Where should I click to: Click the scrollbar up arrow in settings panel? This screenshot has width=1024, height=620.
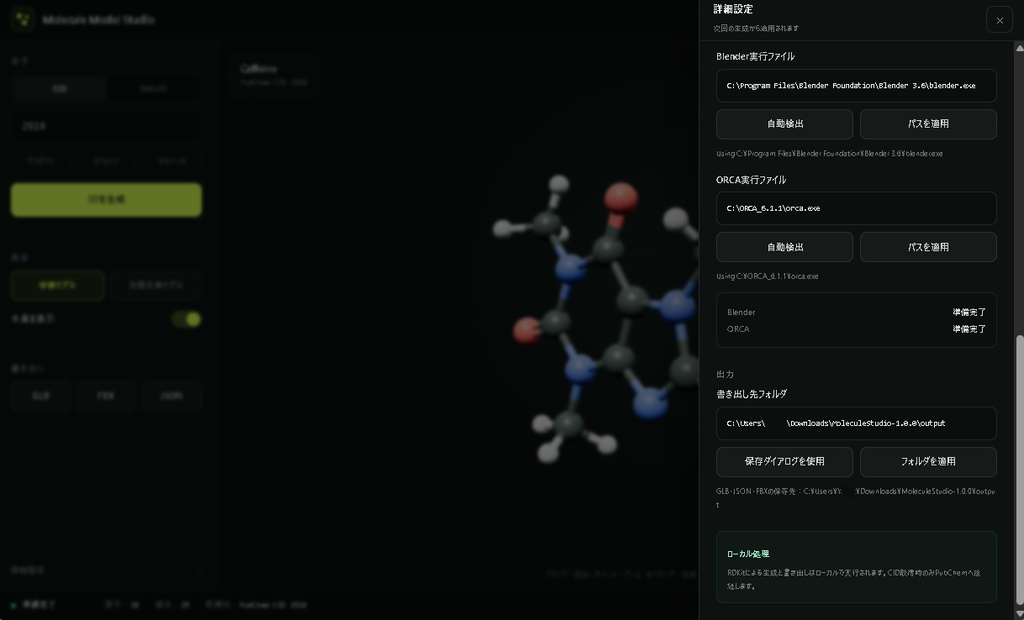coord(1019,48)
